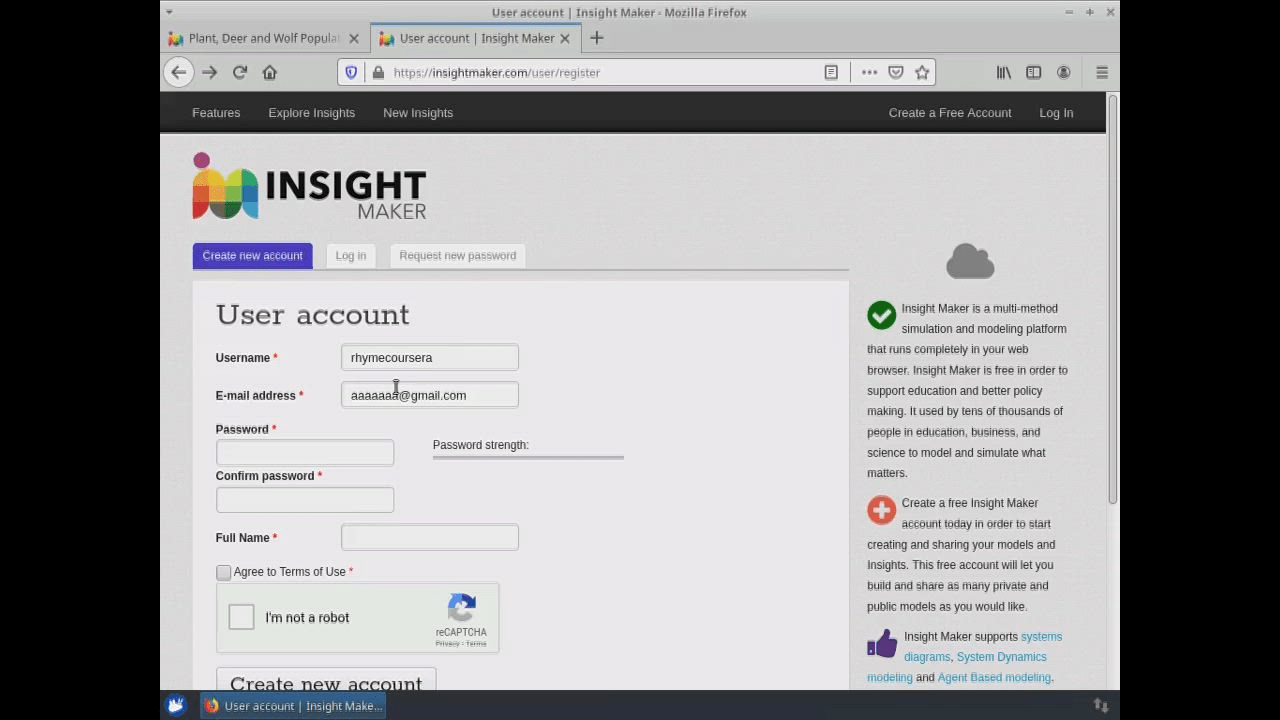Toggle reader view in the address bar
The height and width of the screenshot is (720, 1280).
pyautogui.click(x=831, y=72)
